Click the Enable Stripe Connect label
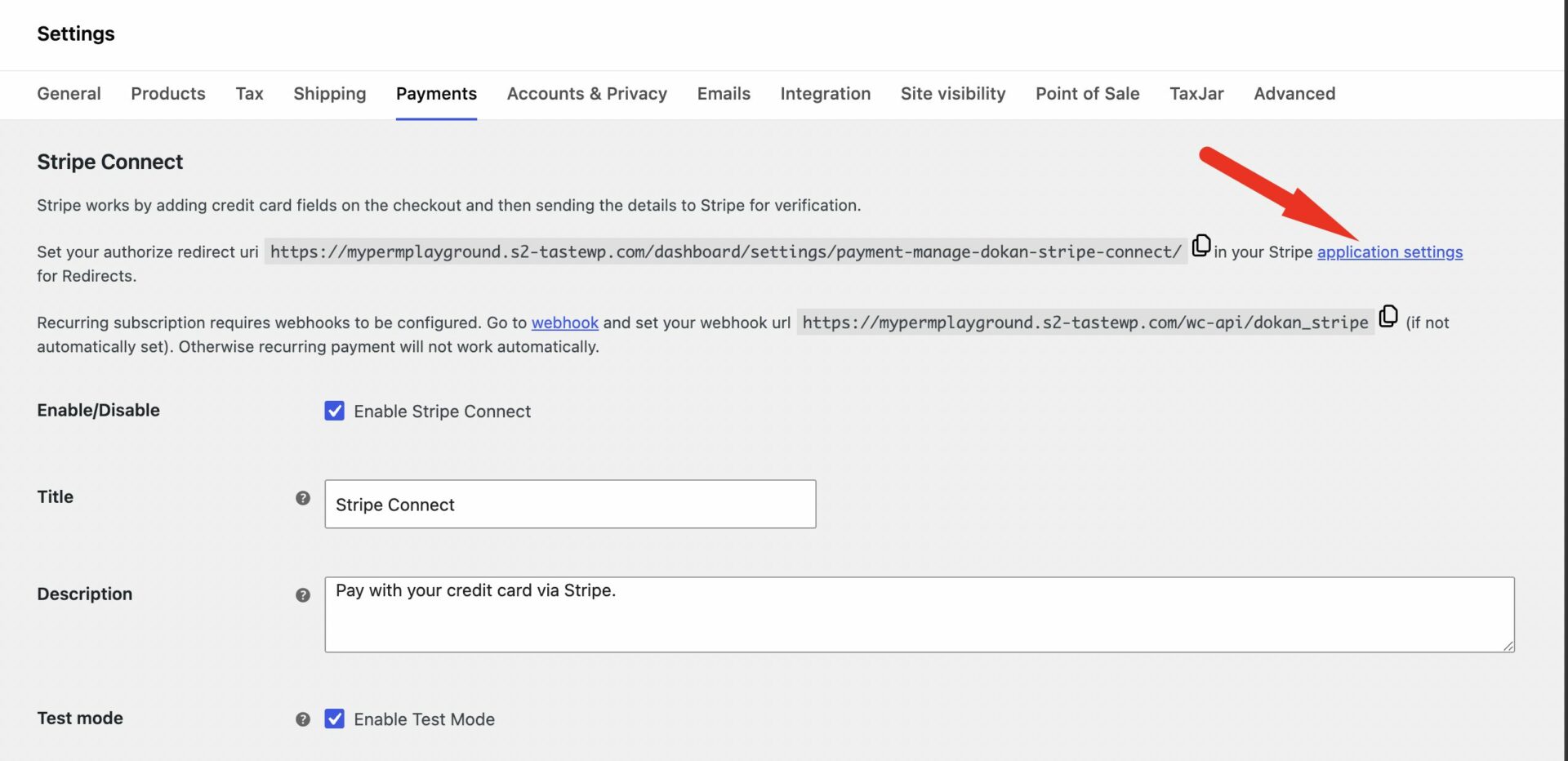The width and height of the screenshot is (1568, 761). click(x=442, y=412)
